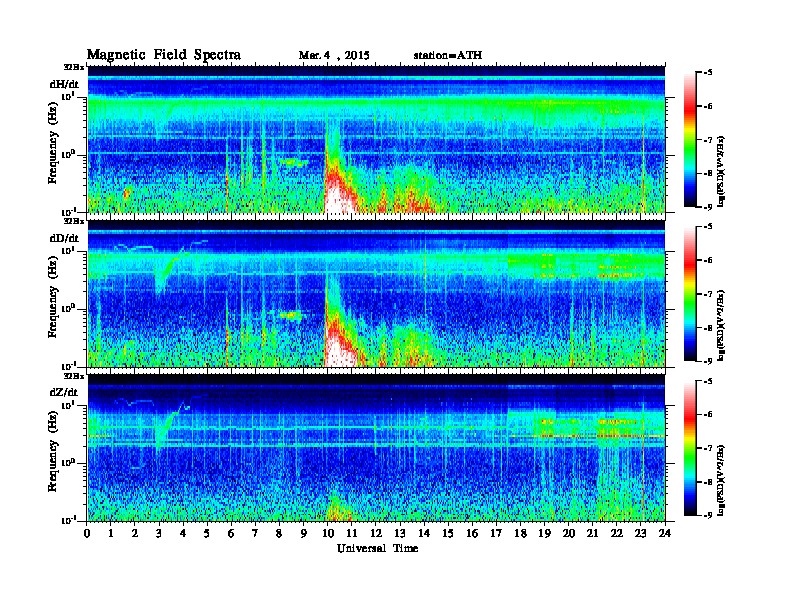This screenshot has width=792, height=612.
Task: Click the white burst at 10 UT in the dD/dt spectrogram
Action: 339,353
